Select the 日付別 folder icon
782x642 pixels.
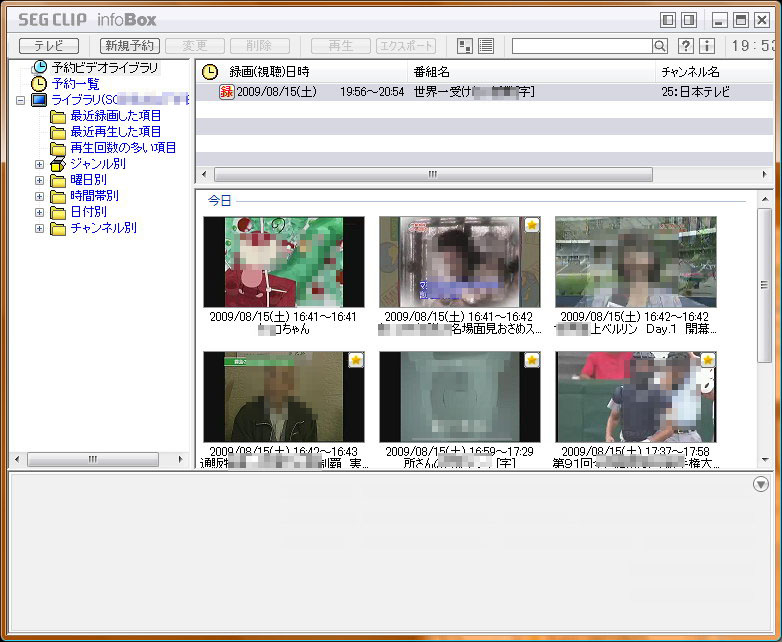pos(58,212)
